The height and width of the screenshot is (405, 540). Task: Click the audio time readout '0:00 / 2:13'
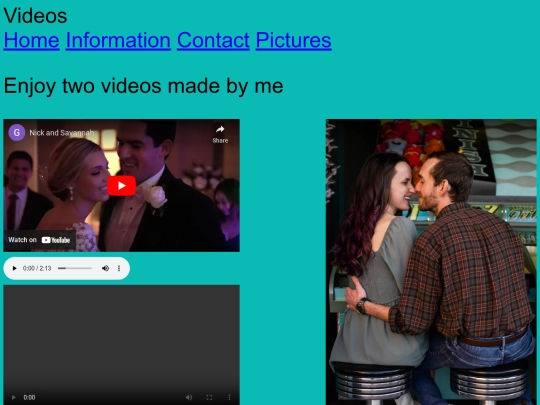(37, 268)
